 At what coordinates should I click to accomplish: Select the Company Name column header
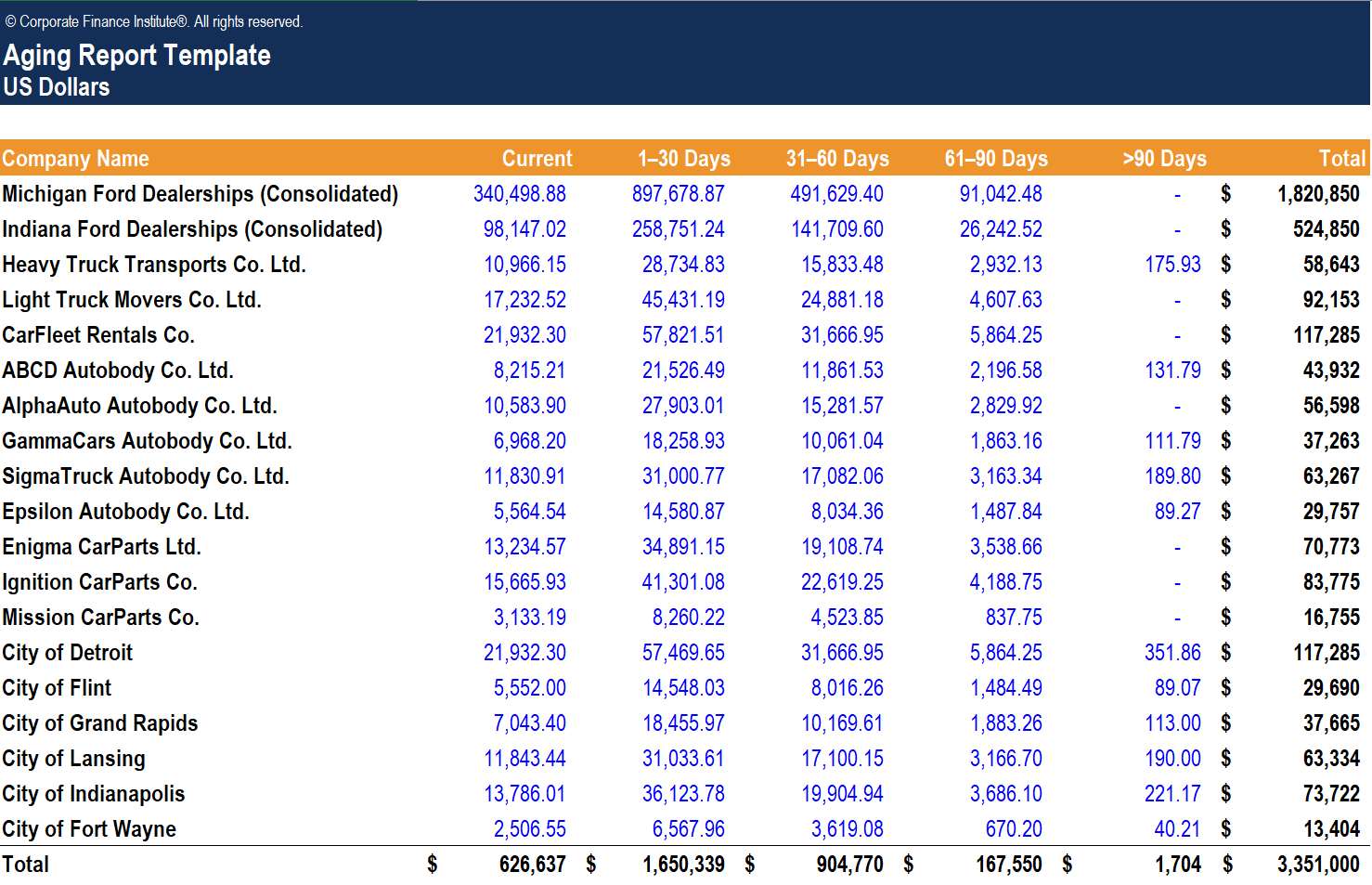[76, 159]
